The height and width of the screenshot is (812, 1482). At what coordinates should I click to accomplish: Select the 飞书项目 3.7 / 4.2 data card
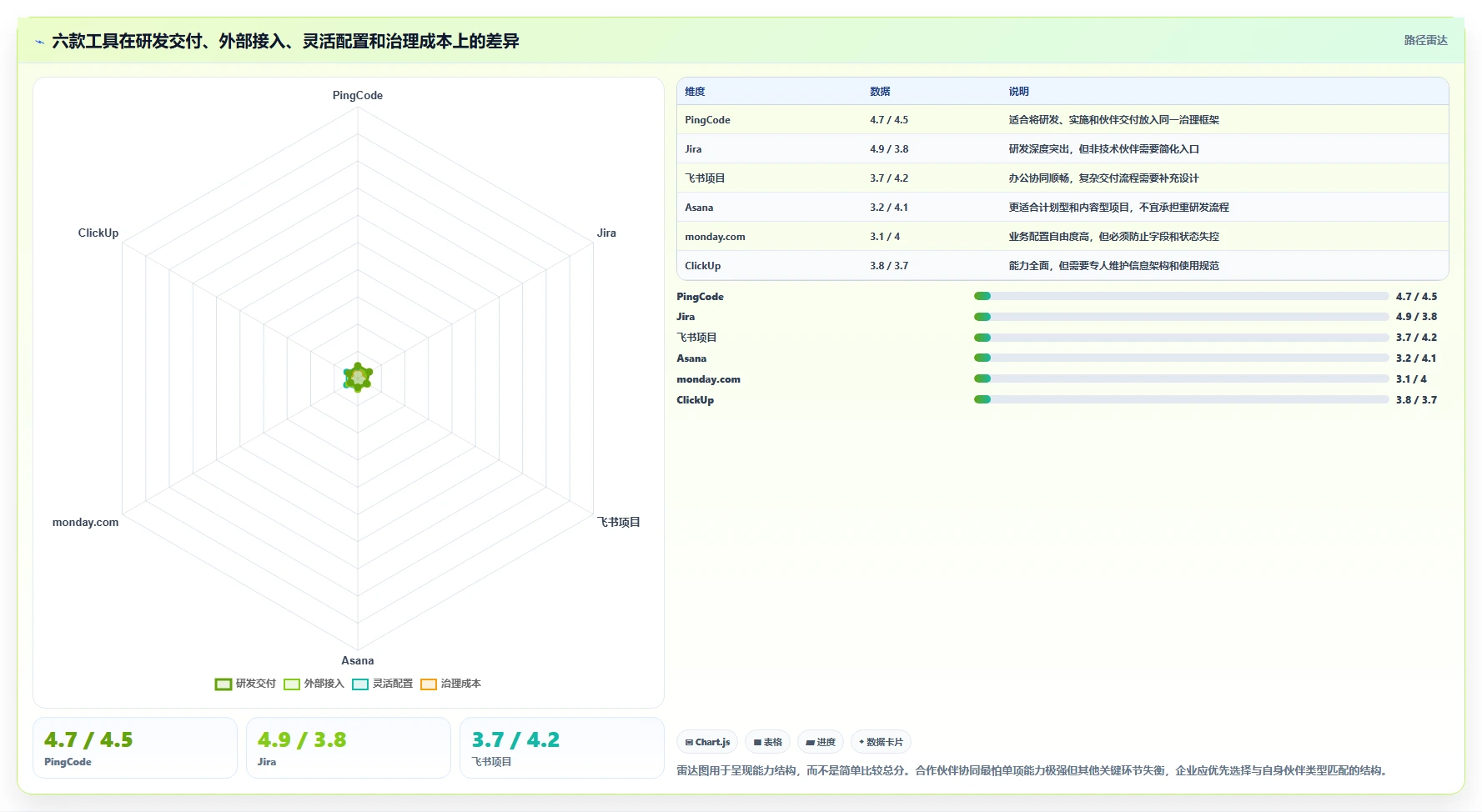pos(562,748)
